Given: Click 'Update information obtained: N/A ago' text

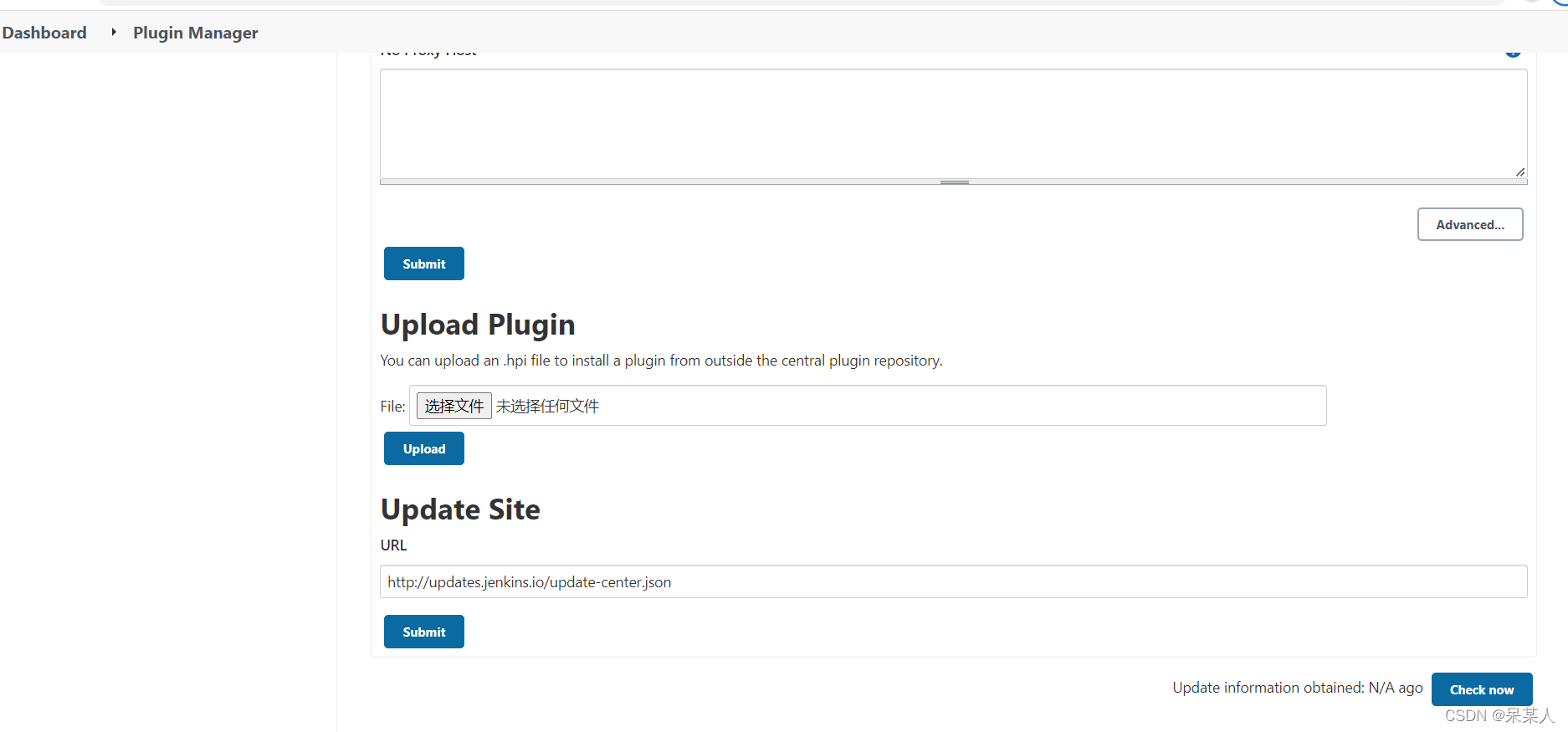Looking at the screenshot, I should coord(1297,688).
